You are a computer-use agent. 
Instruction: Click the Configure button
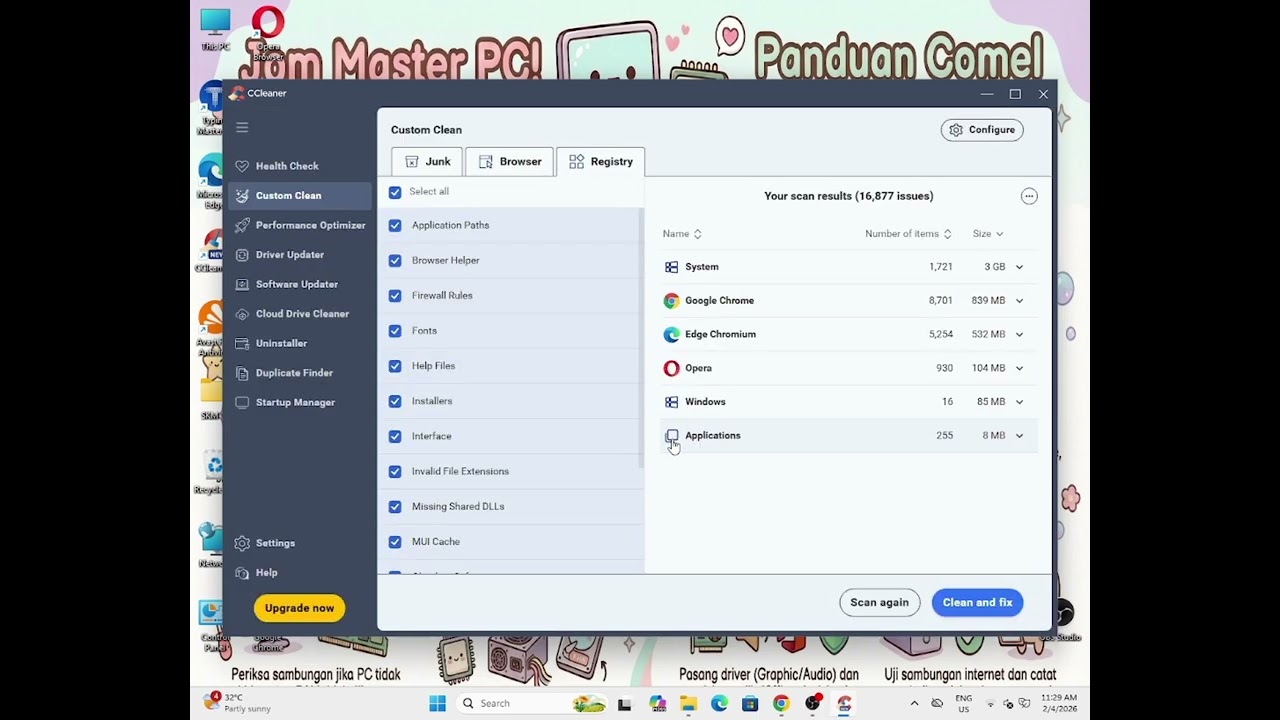point(982,130)
